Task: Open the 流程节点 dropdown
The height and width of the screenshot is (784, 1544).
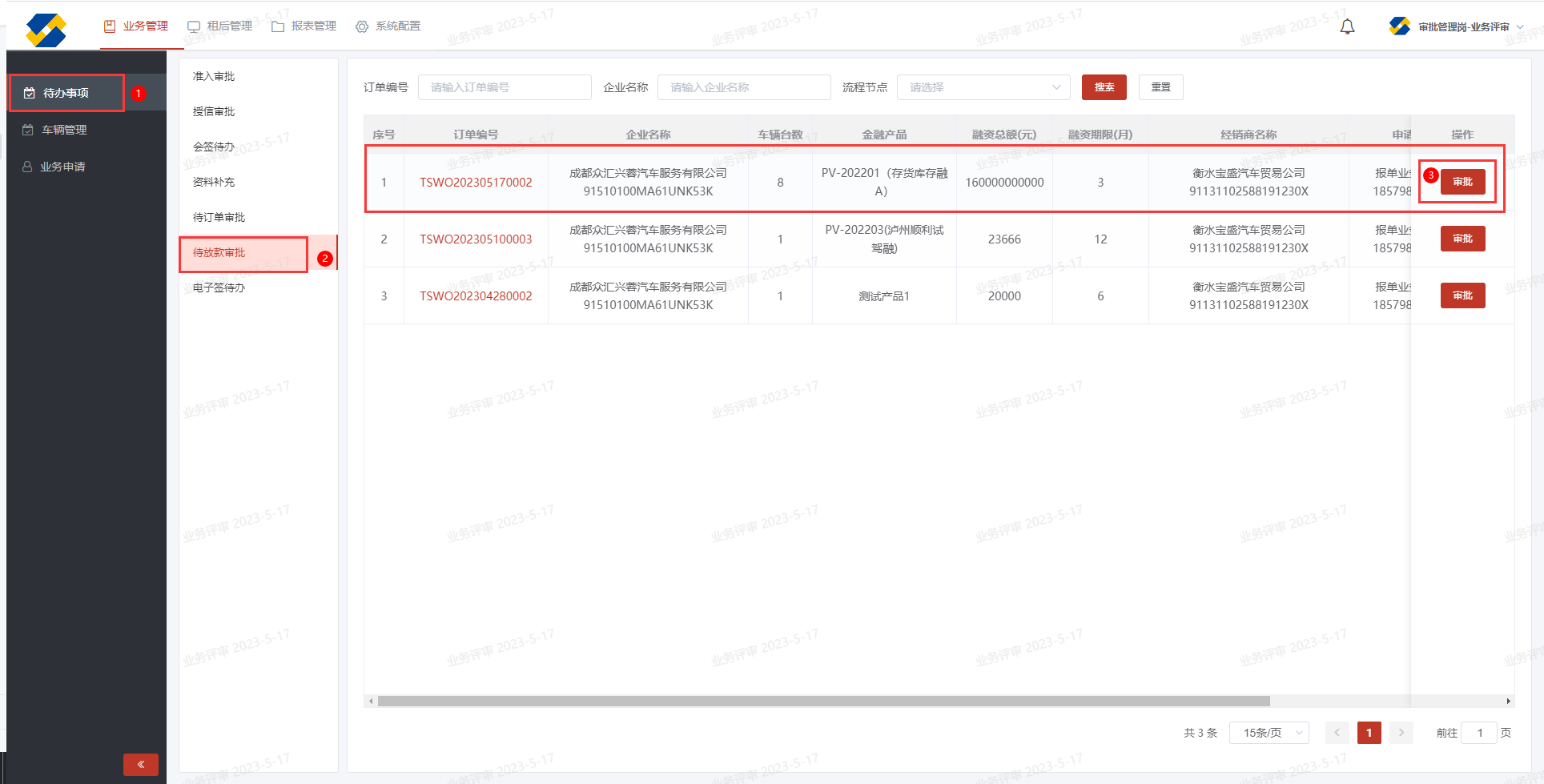Action: [983, 87]
